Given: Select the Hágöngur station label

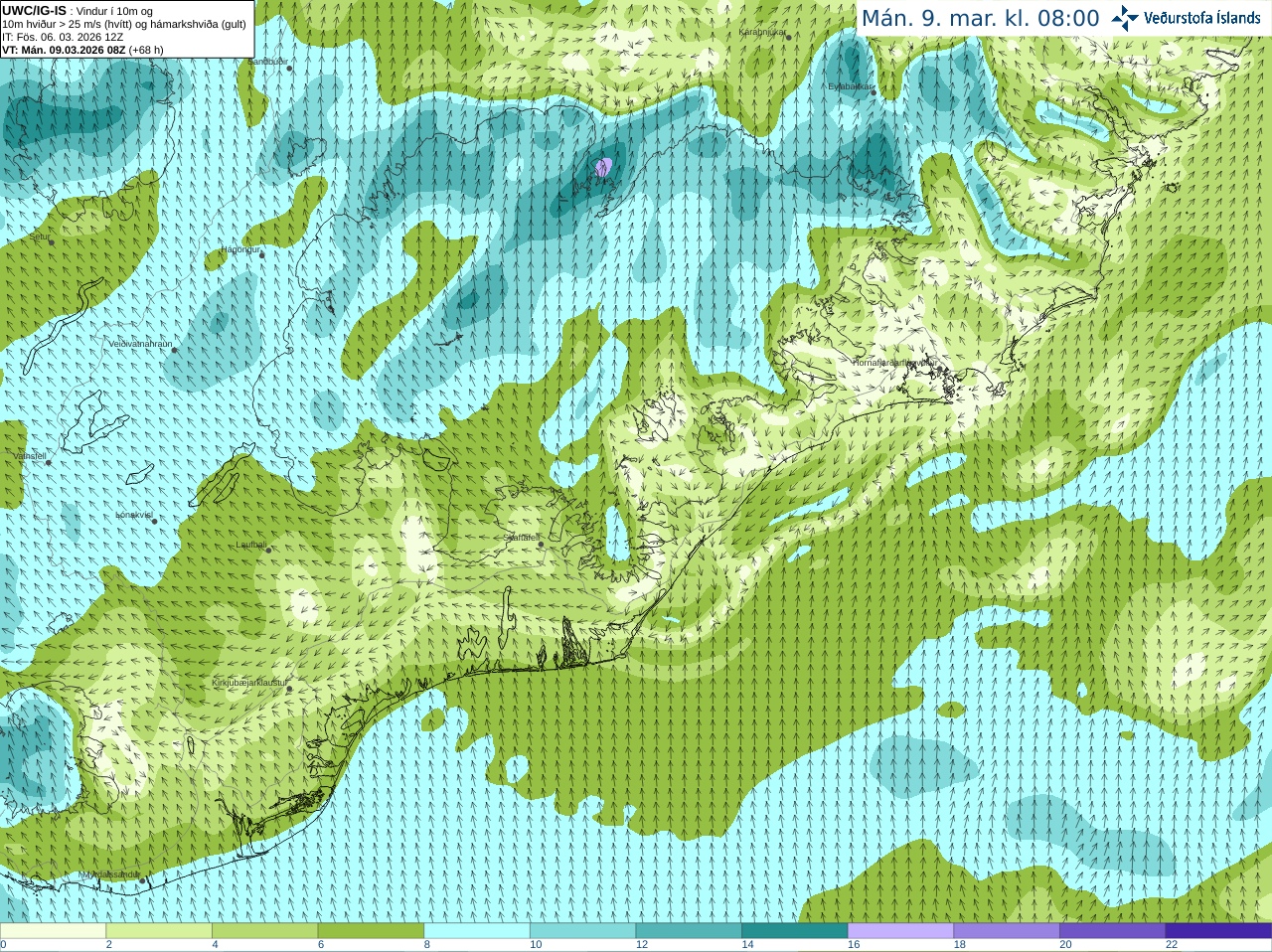Looking at the screenshot, I should pos(239,249).
